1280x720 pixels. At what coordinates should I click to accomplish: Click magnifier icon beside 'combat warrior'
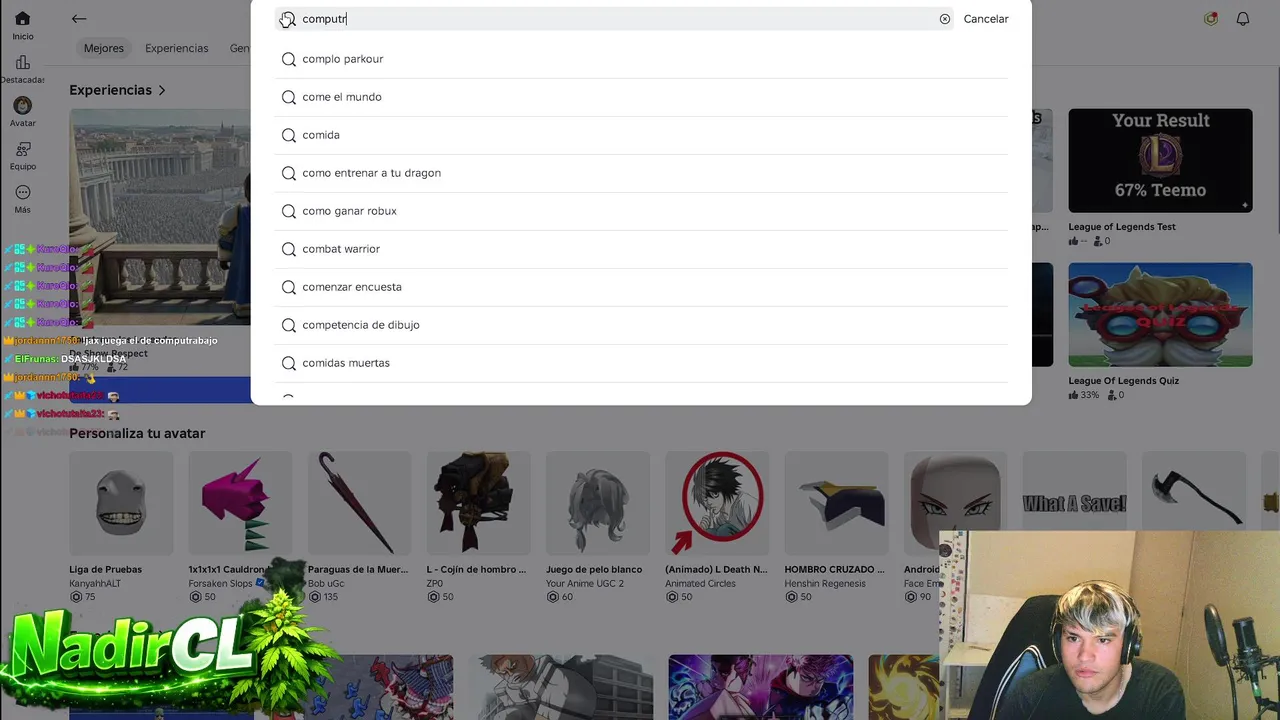tap(289, 249)
